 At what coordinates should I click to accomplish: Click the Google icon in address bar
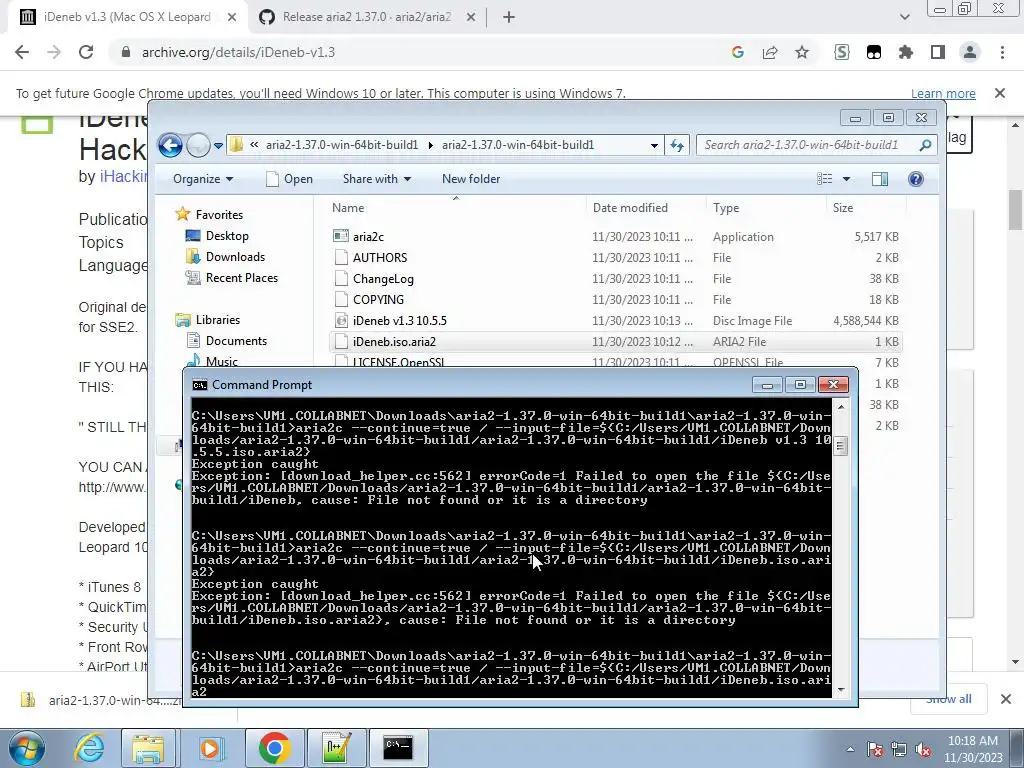pos(738,52)
